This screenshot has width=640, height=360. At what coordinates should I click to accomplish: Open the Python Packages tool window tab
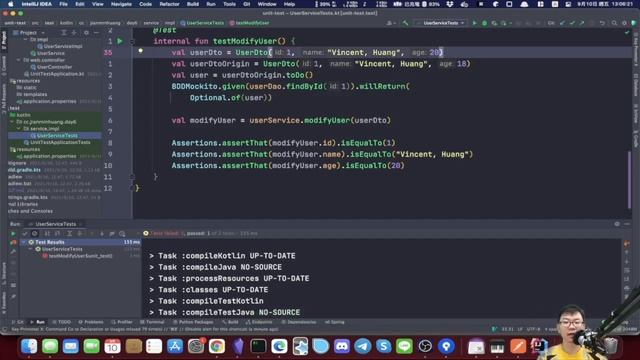193,322
